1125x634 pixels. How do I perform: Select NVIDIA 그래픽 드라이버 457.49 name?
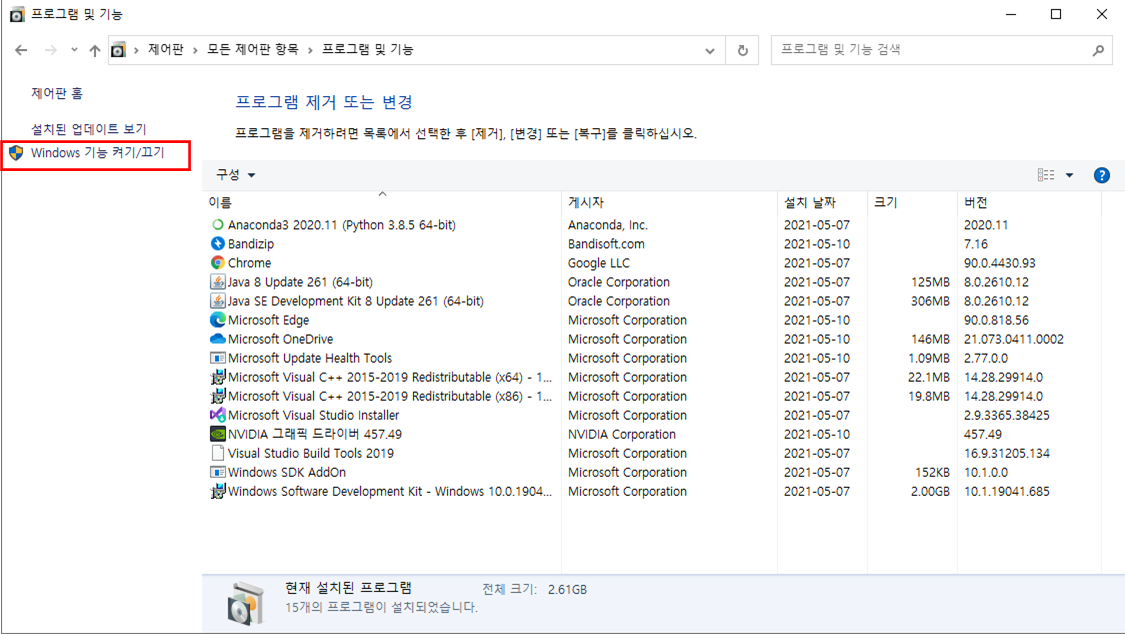coord(315,434)
